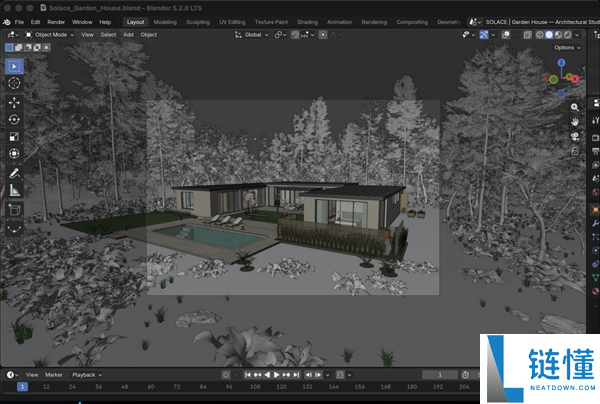Toggle camera view with the camera icon
The image size is (600, 404).
pyautogui.click(x=574, y=137)
